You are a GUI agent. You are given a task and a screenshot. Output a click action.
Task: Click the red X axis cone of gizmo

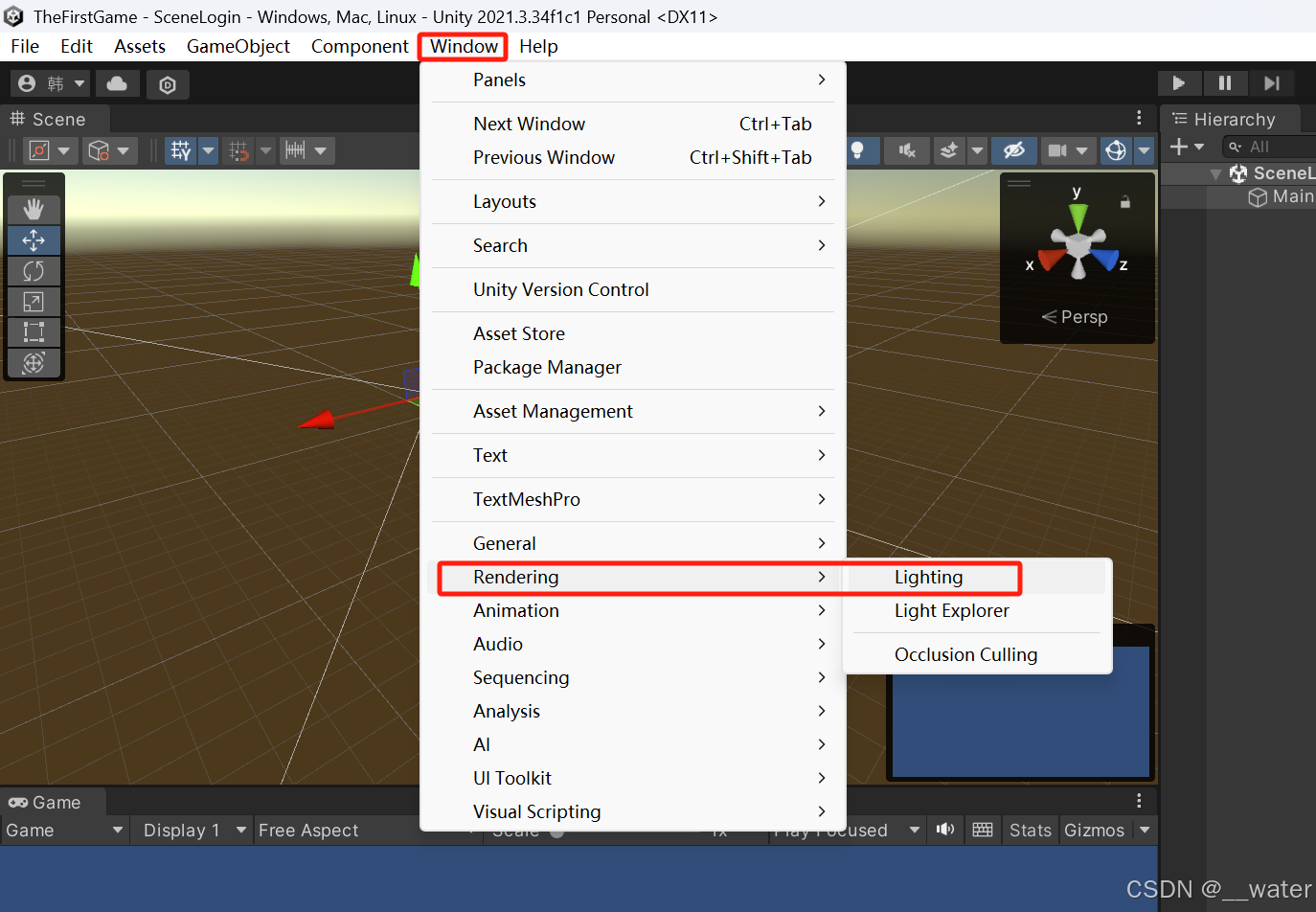pos(1052,259)
